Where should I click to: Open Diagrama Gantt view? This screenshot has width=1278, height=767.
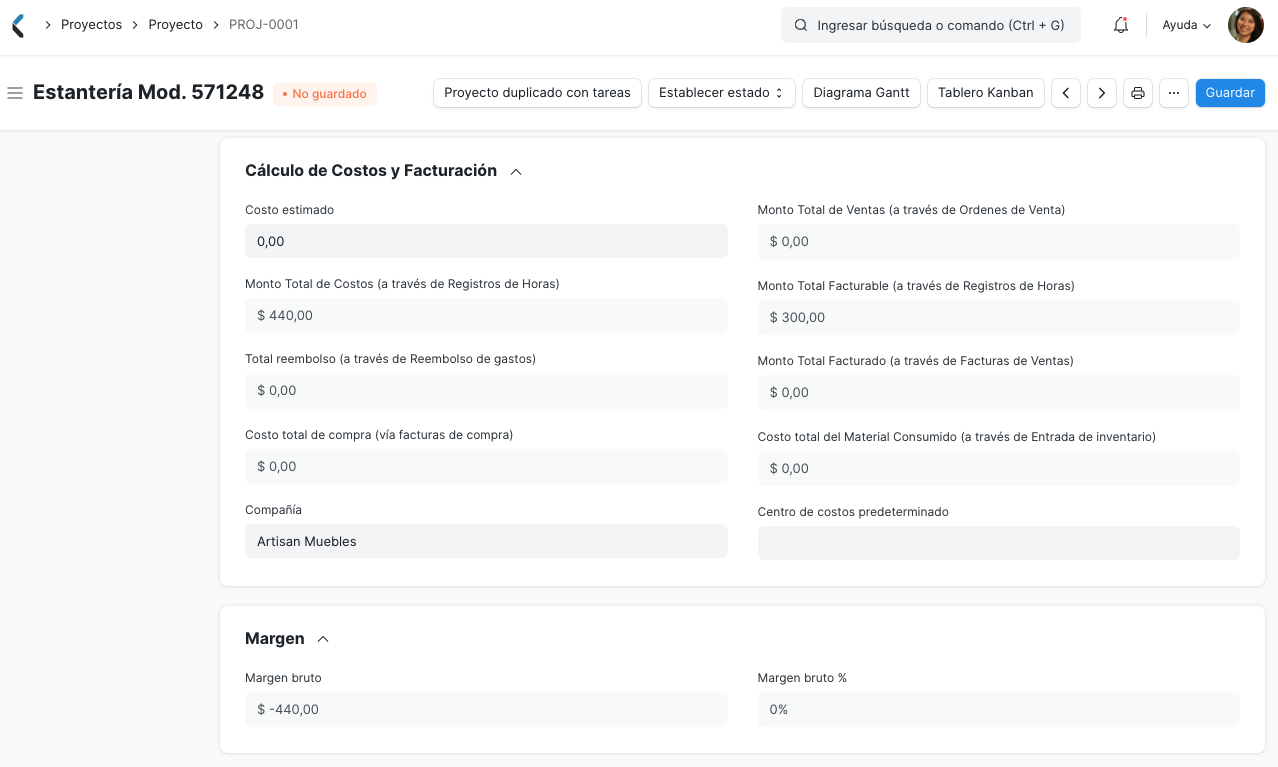(861, 93)
